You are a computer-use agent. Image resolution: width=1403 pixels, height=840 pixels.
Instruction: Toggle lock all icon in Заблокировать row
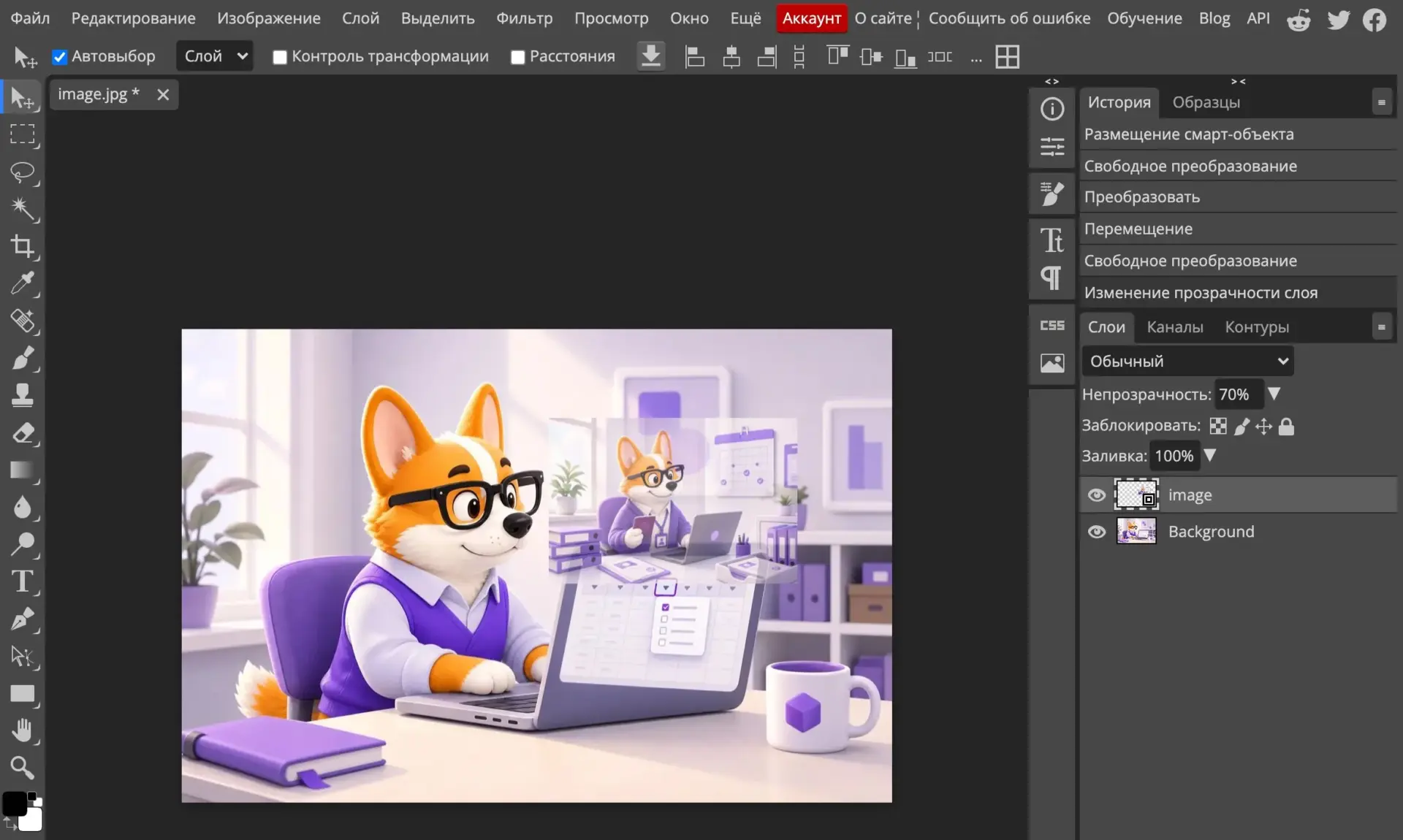(1287, 427)
